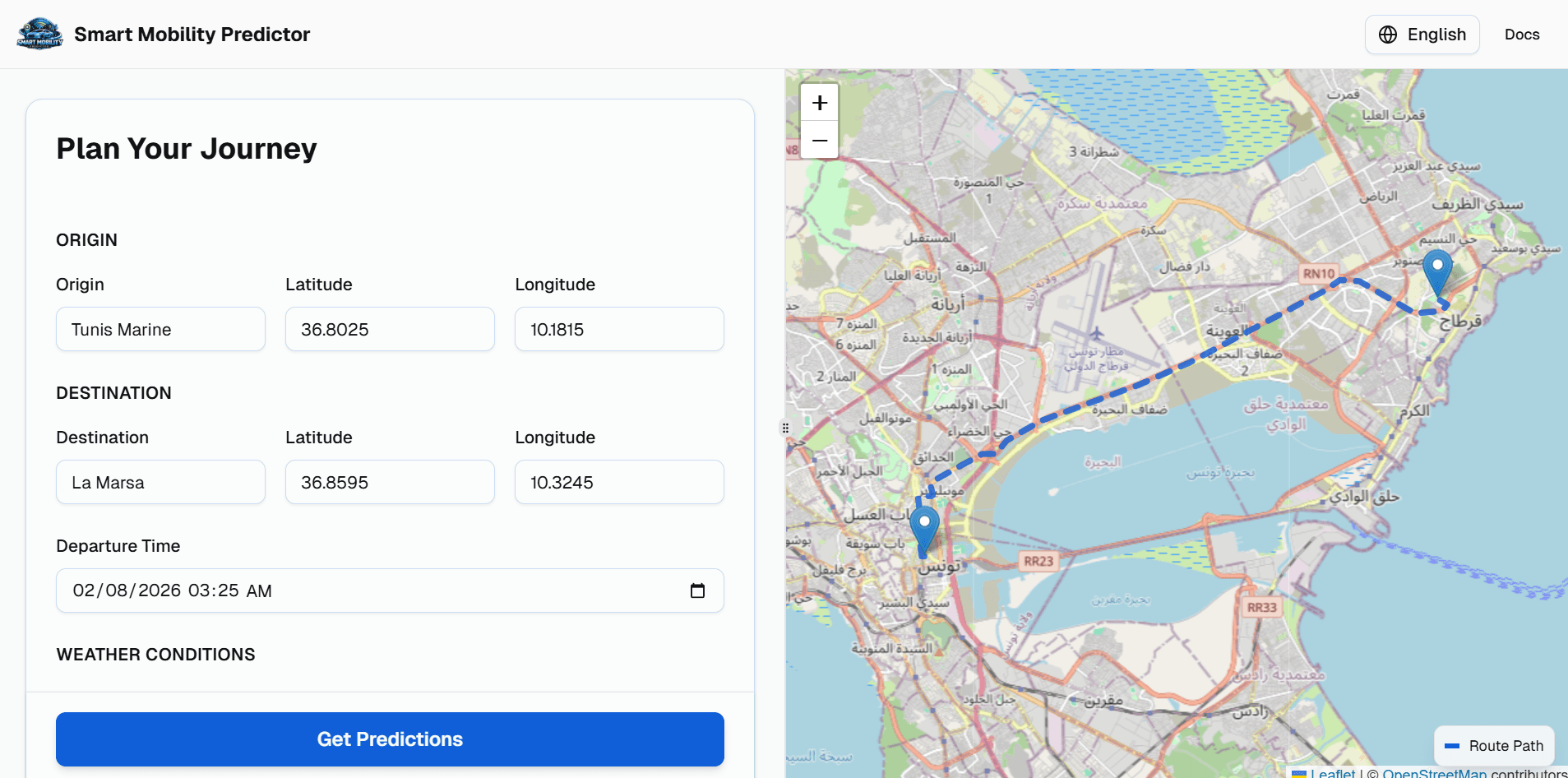Select the origin longitude field 10.1815
Viewport: 1568px width, 778px height.
619,329
